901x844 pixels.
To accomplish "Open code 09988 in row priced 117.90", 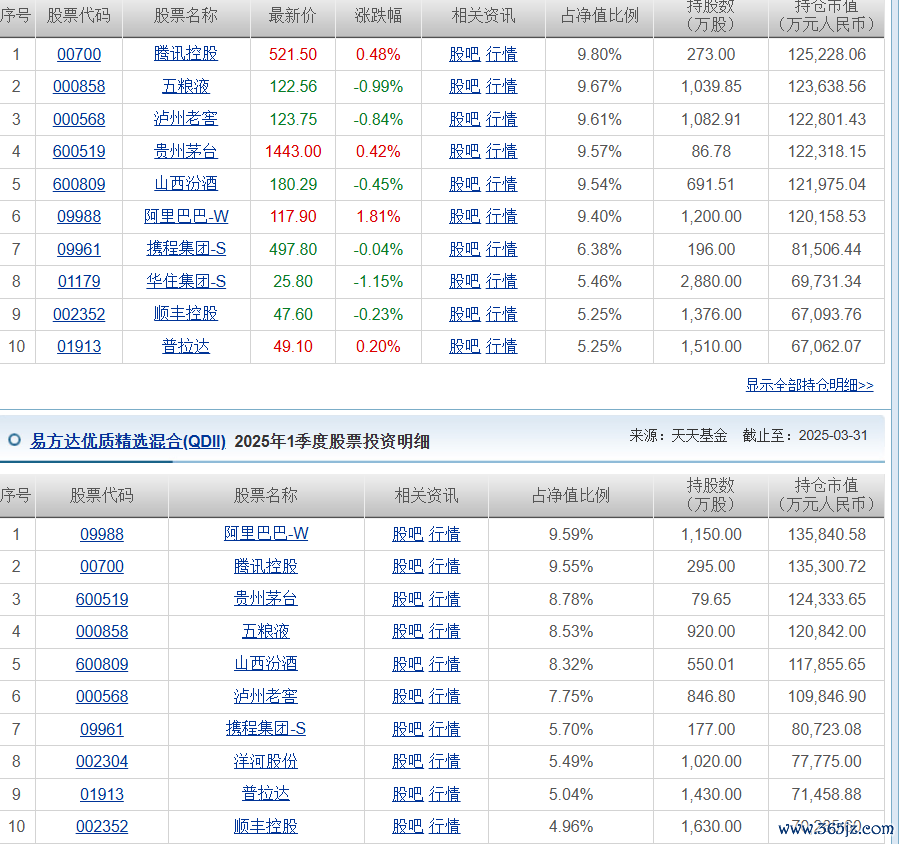I will pos(79,217).
